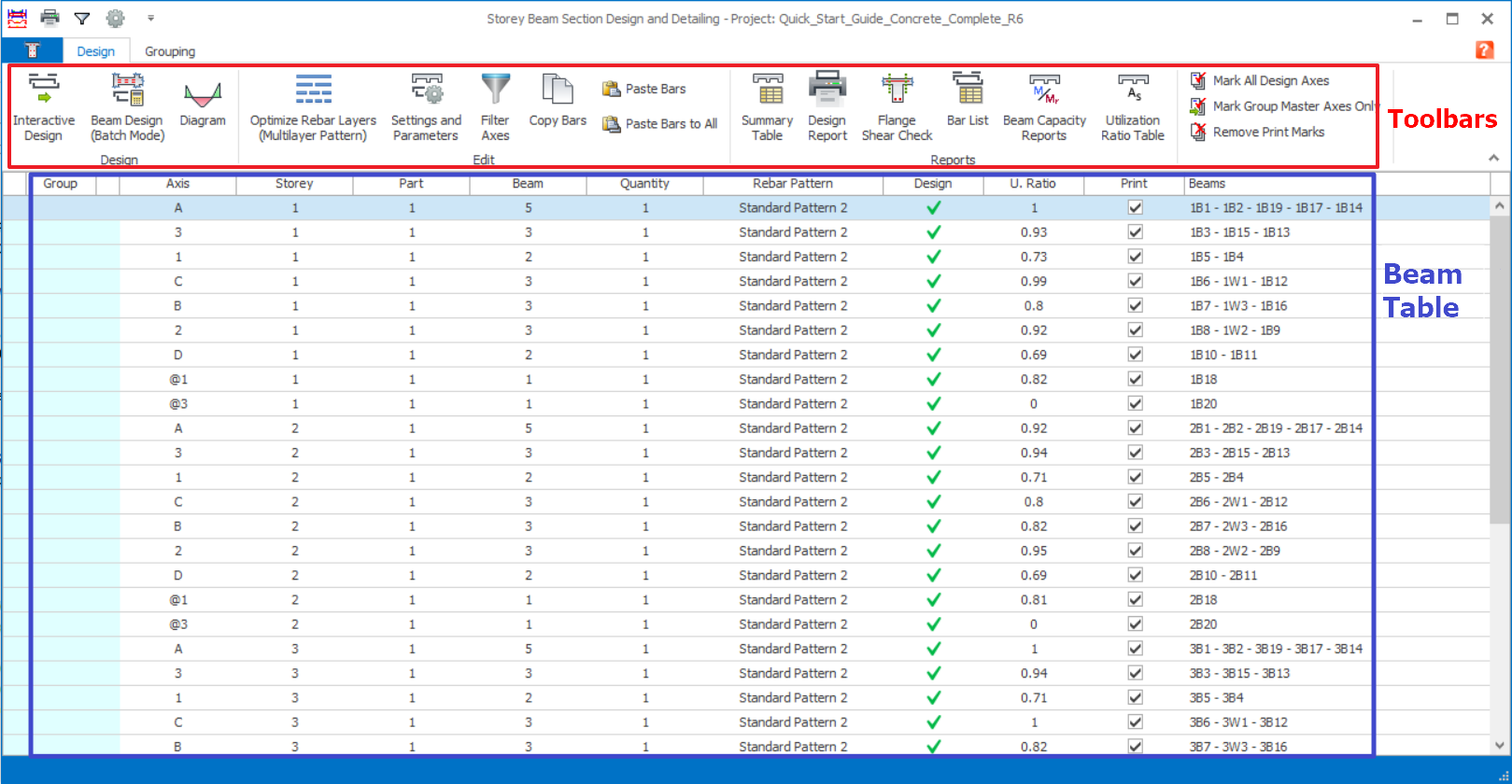Open Beam Capacity Reports

(x=1044, y=107)
